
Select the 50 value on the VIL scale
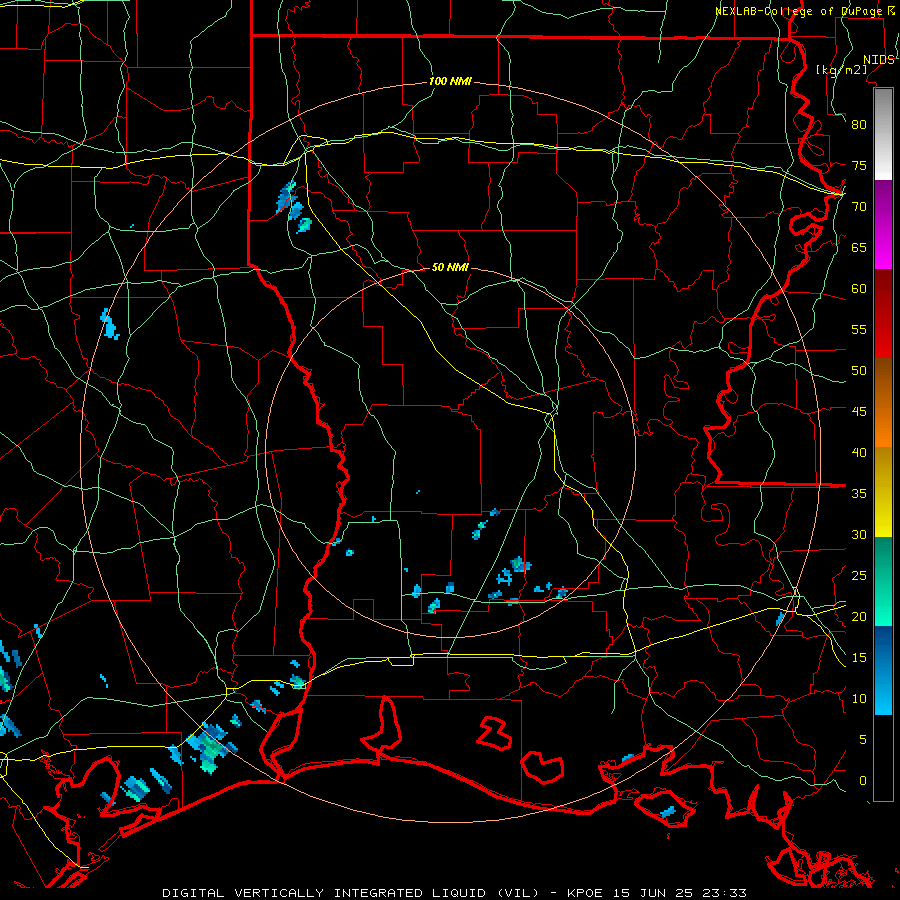tap(859, 371)
